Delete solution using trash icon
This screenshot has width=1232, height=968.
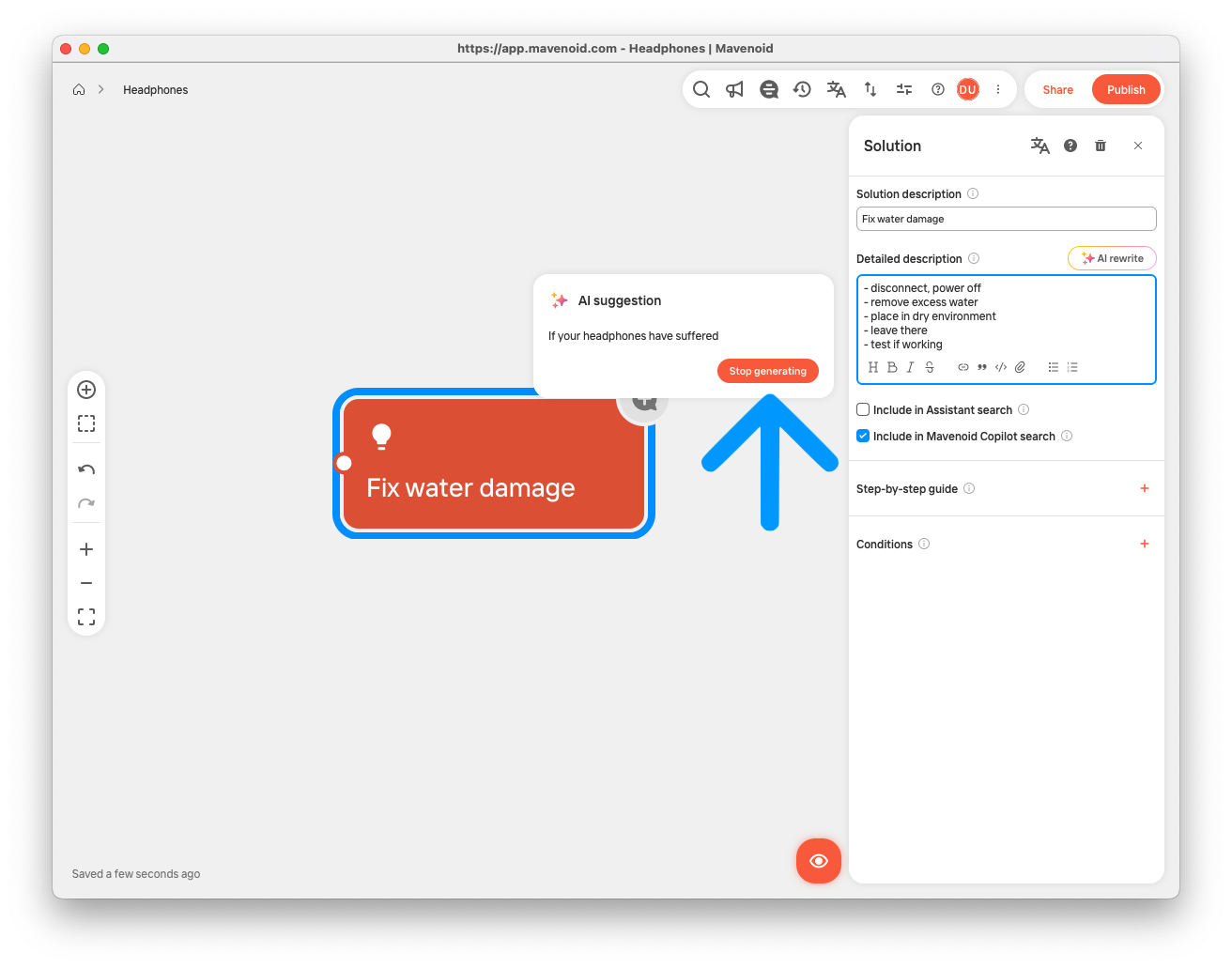point(1101,146)
